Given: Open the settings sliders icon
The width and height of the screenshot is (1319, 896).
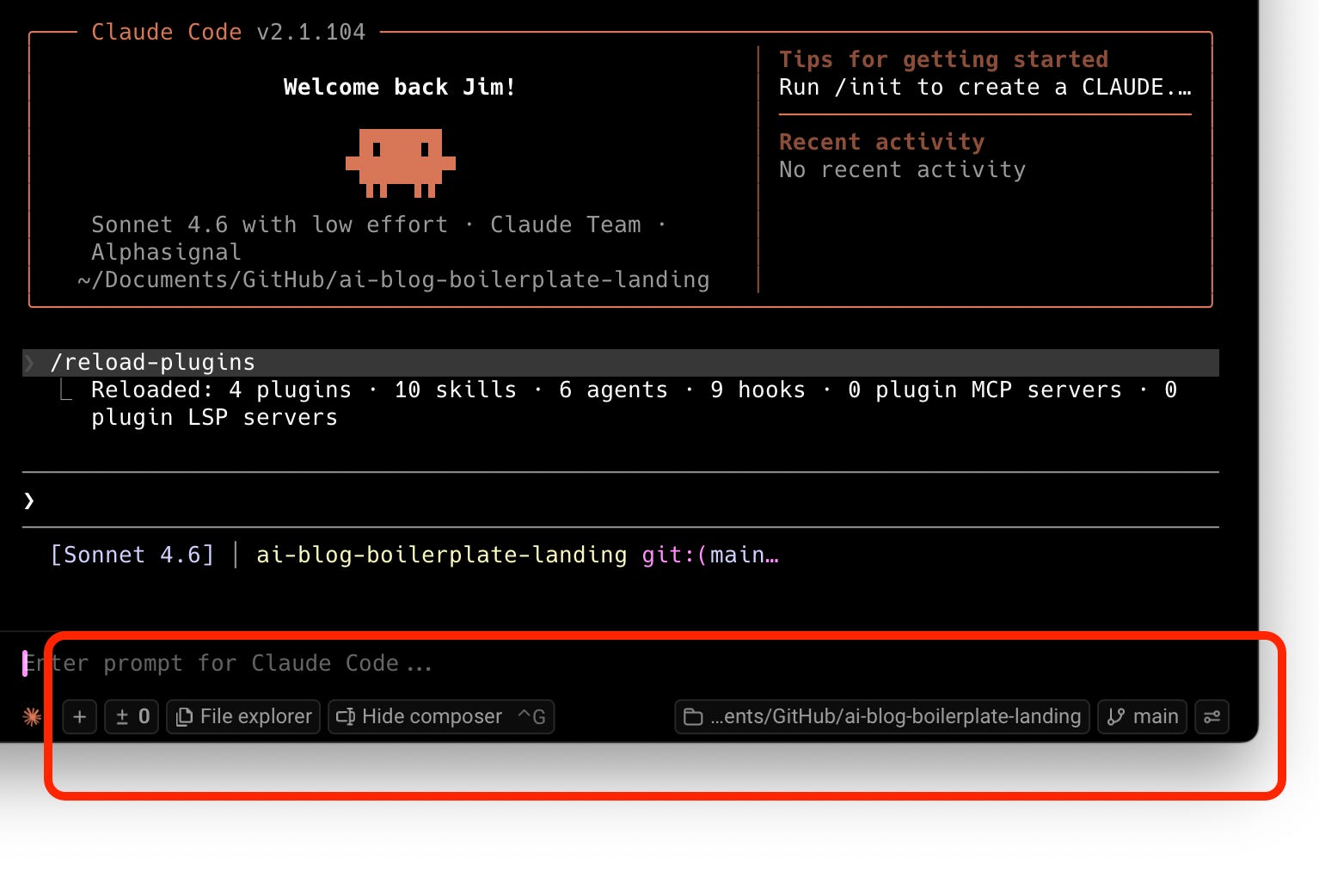Looking at the screenshot, I should (1212, 716).
